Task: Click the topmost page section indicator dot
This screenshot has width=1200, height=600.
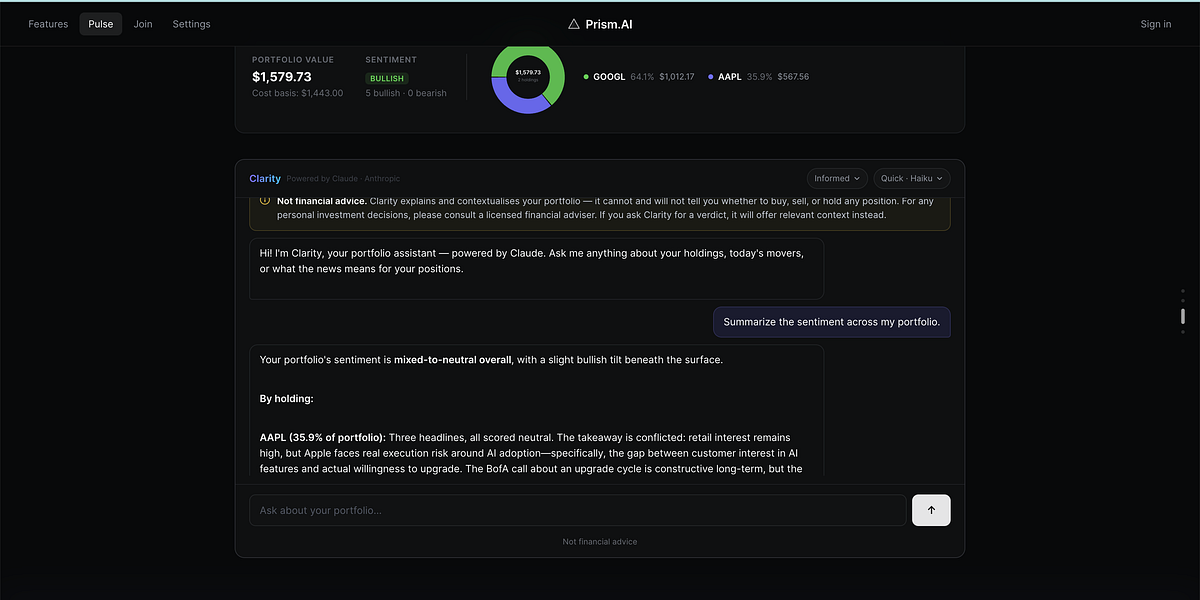Action: pyautogui.click(x=1183, y=291)
